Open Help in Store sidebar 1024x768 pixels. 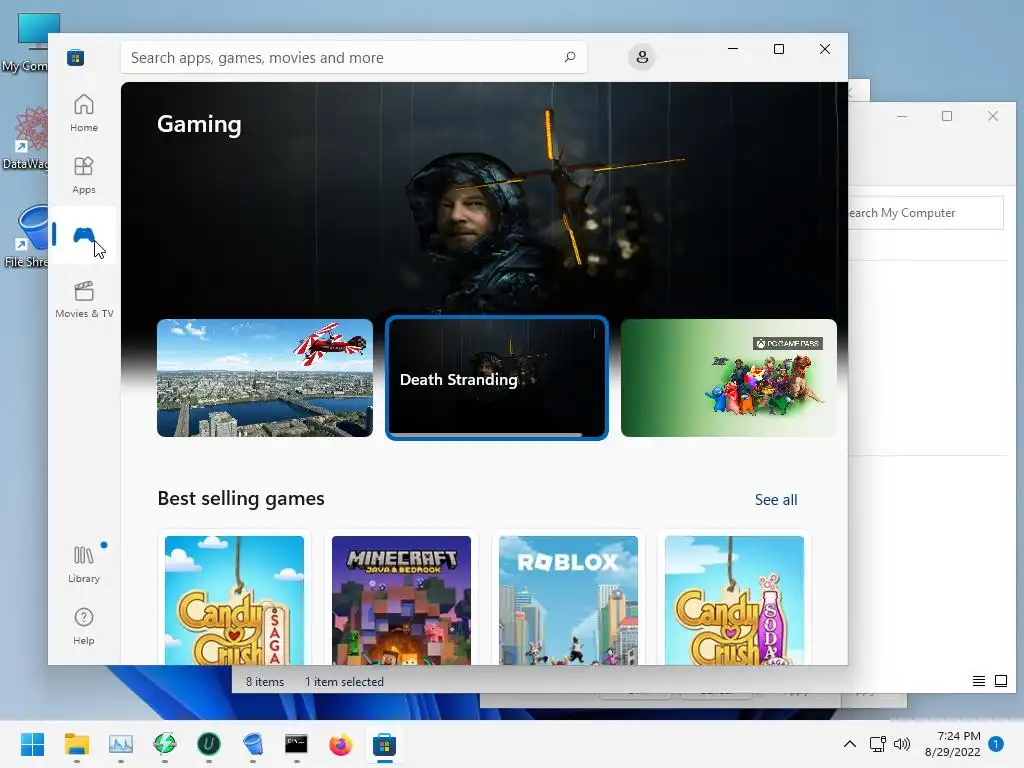84,626
